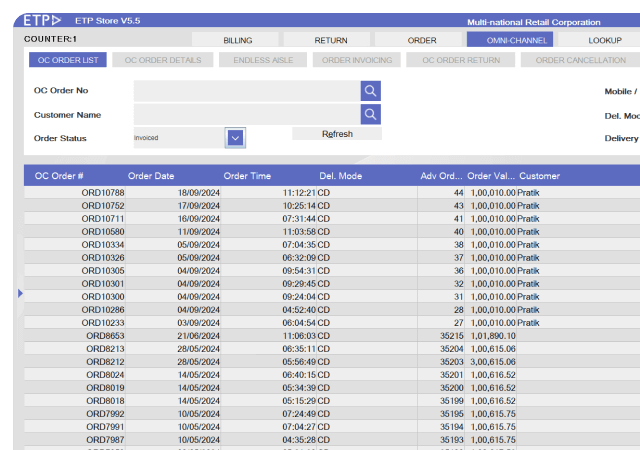This screenshot has width=640, height=450.
Task: Click the Adv Ord... column header
Action: 441,176
